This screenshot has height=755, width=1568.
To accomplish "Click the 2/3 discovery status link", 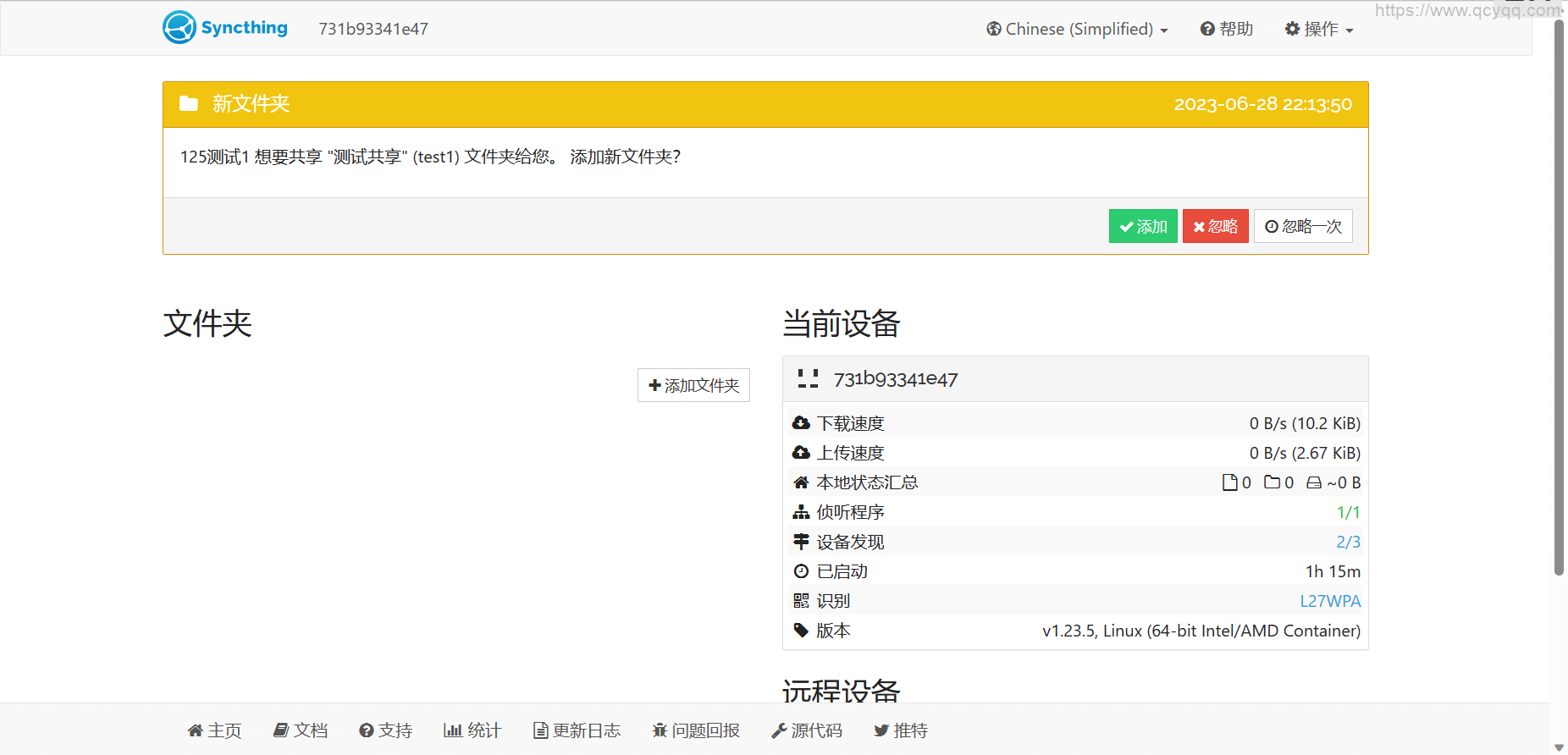I will click(1348, 542).
